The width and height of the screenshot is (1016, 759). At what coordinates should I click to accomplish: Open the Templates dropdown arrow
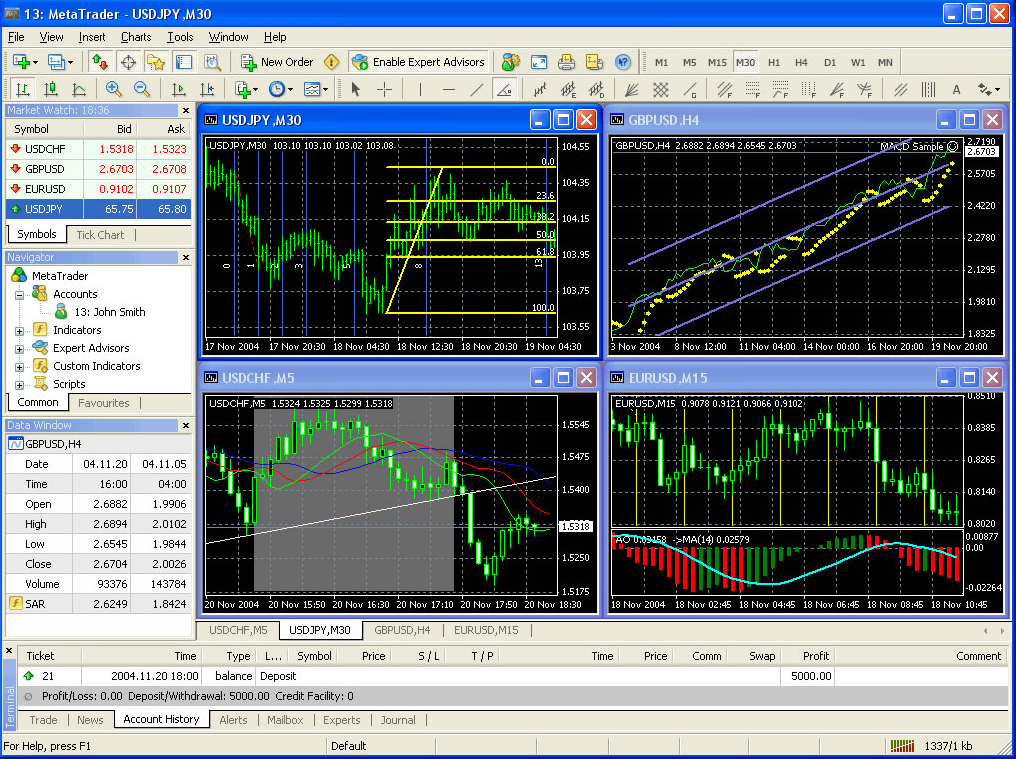pyautogui.click(x=325, y=89)
